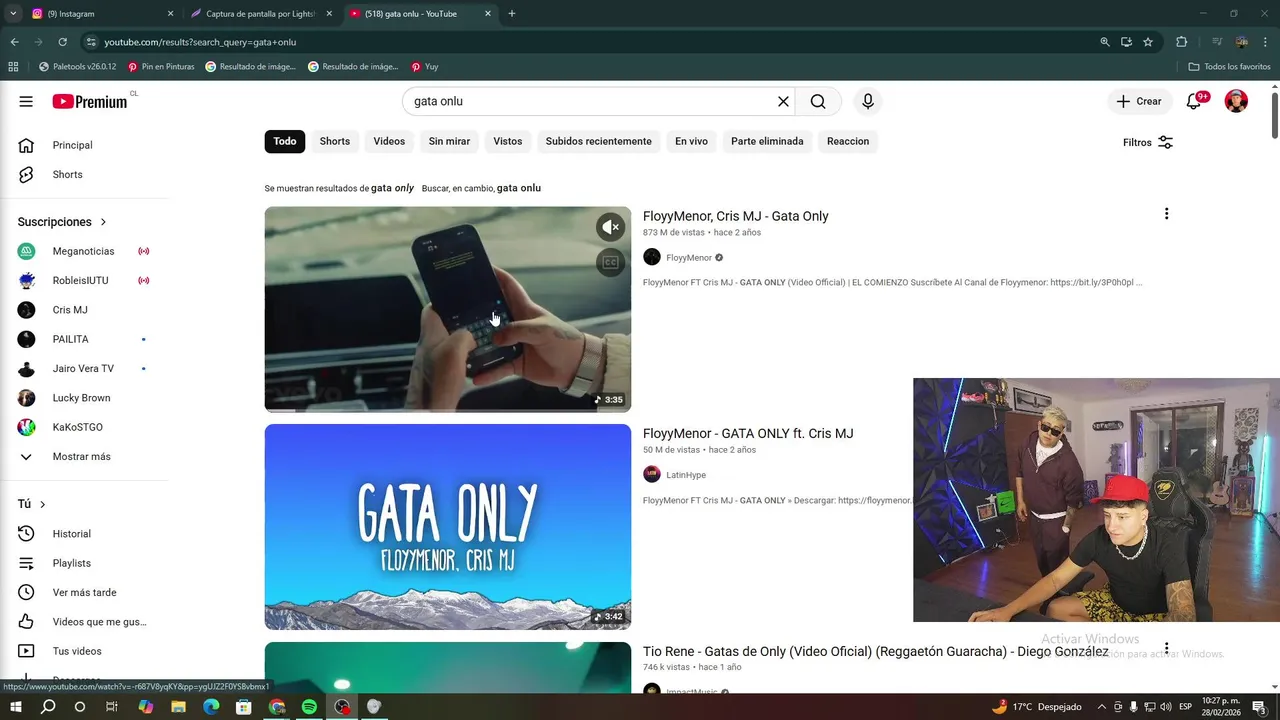Open more options for Tio Rene video

coord(1166,649)
